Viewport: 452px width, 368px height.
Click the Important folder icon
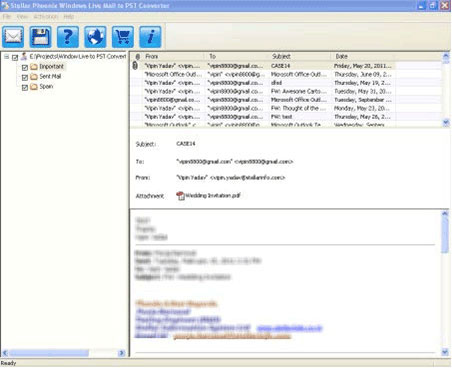(34, 67)
